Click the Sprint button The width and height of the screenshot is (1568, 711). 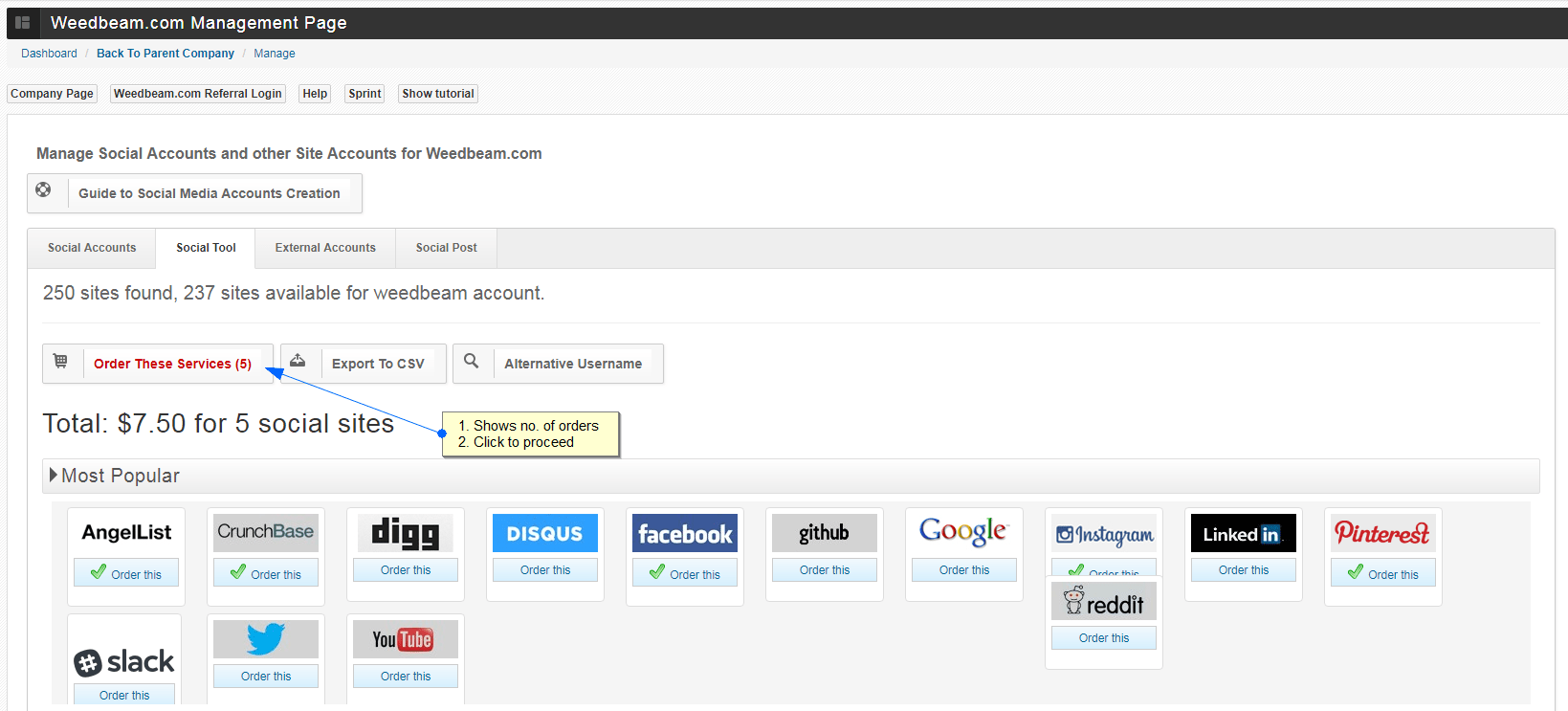[364, 94]
